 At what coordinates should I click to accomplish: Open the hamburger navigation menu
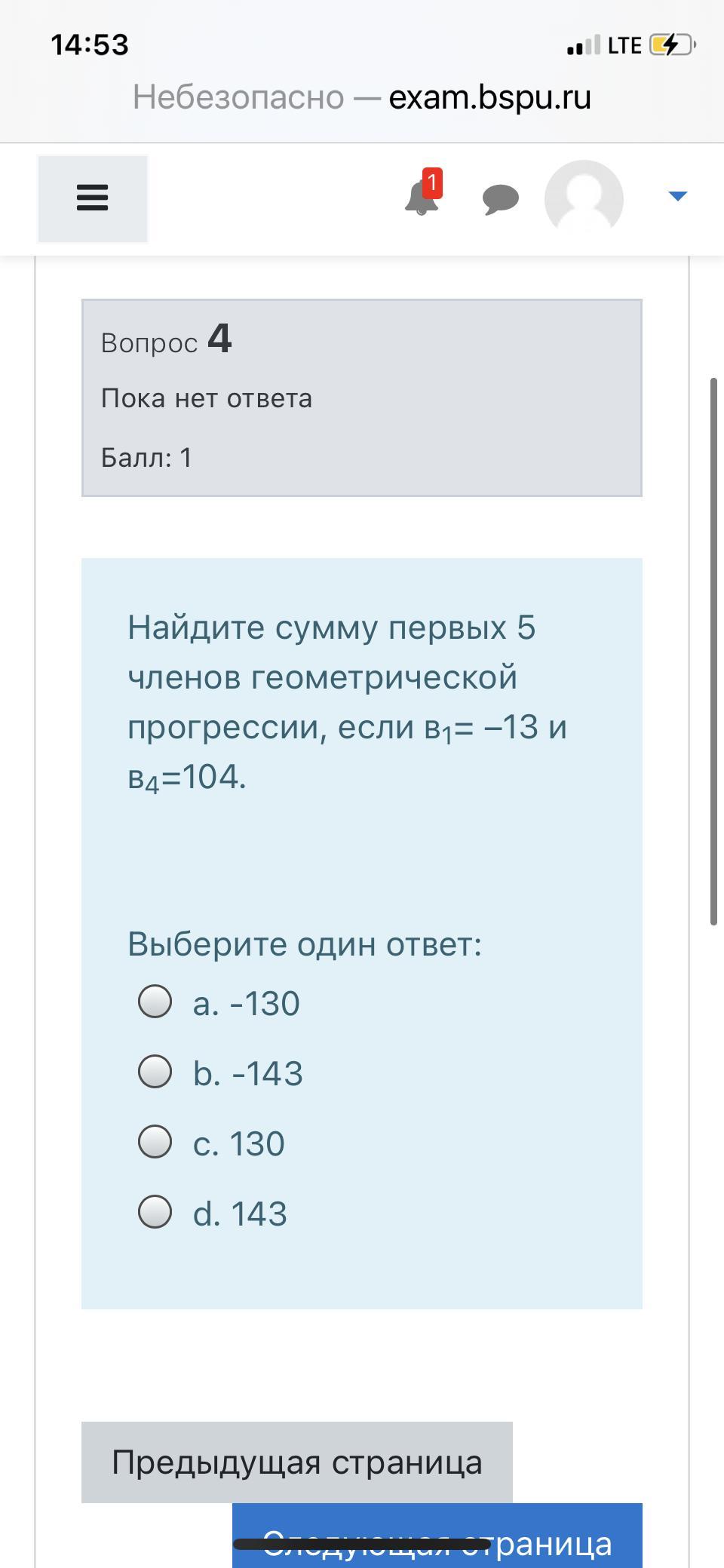point(92,198)
